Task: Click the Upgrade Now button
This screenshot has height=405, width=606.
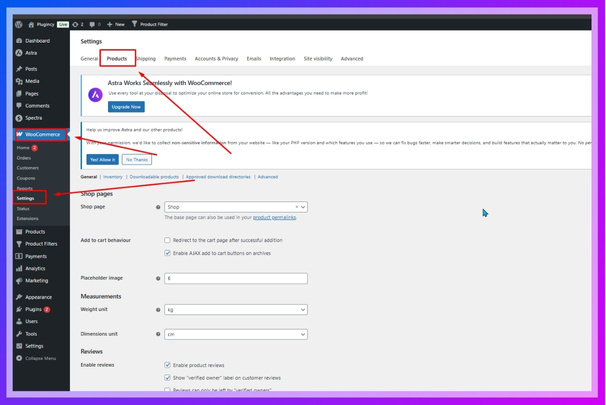Action: [x=126, y=107]
